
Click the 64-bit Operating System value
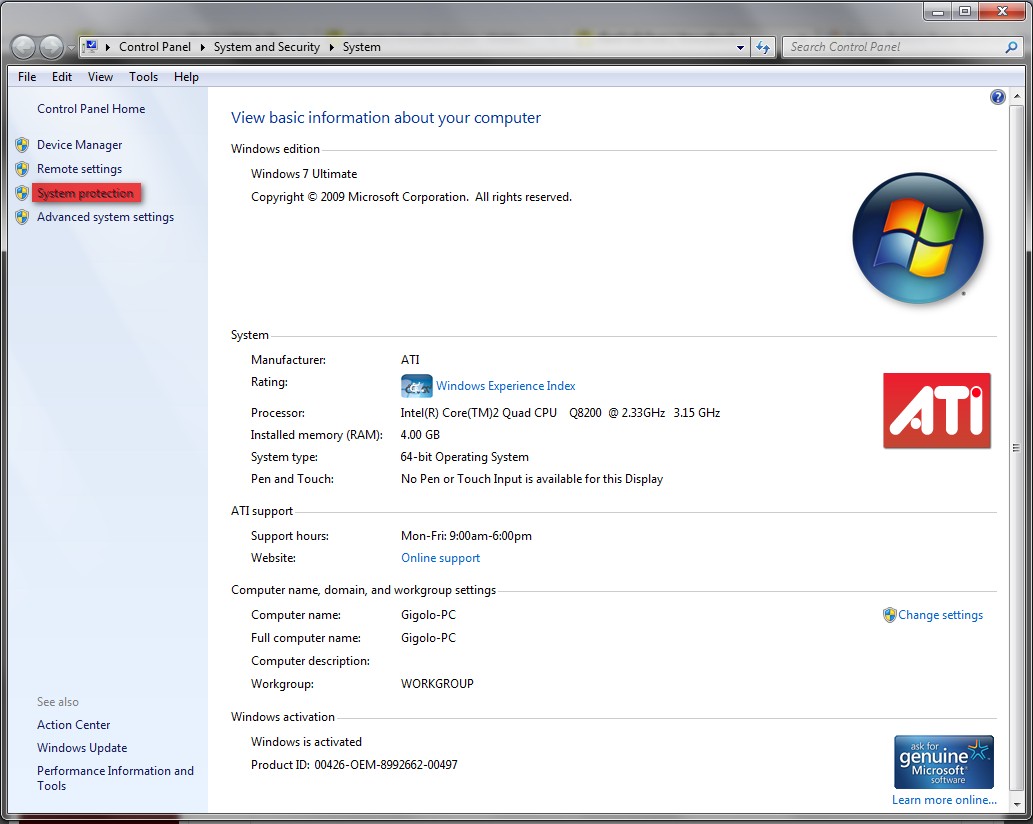click(x=464, y=457)
